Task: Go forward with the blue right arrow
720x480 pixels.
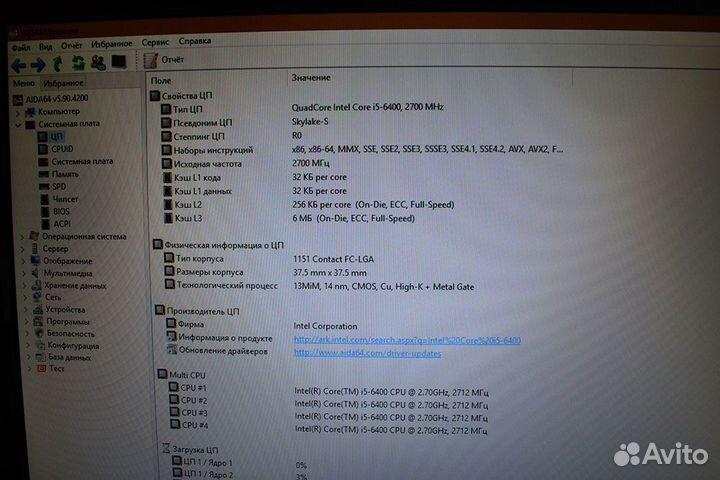Action: click(38, 65)
